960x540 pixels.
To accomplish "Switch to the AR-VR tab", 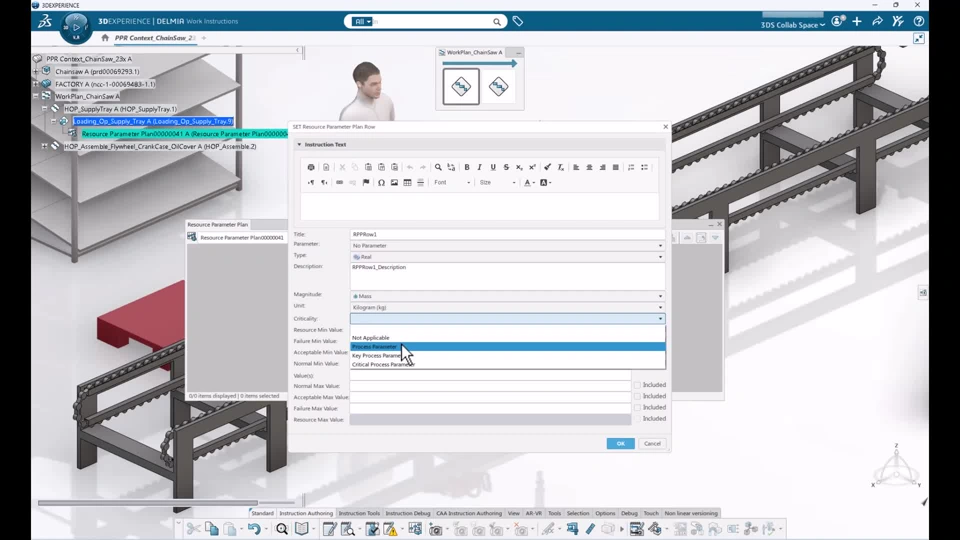I will tap(534, 513).
